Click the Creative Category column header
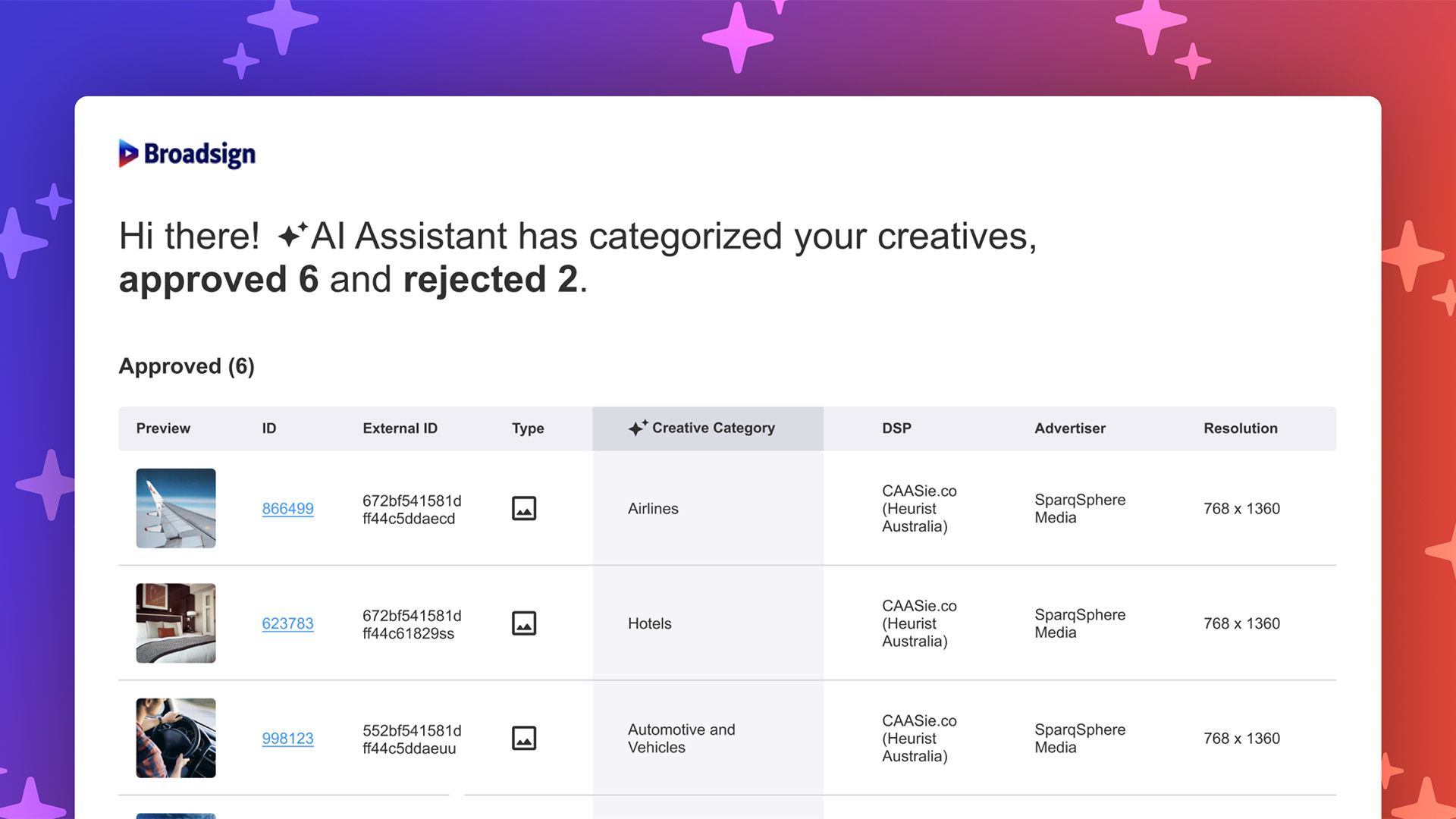This screenshot has width=1456, height=819. (x=708, y=428)
